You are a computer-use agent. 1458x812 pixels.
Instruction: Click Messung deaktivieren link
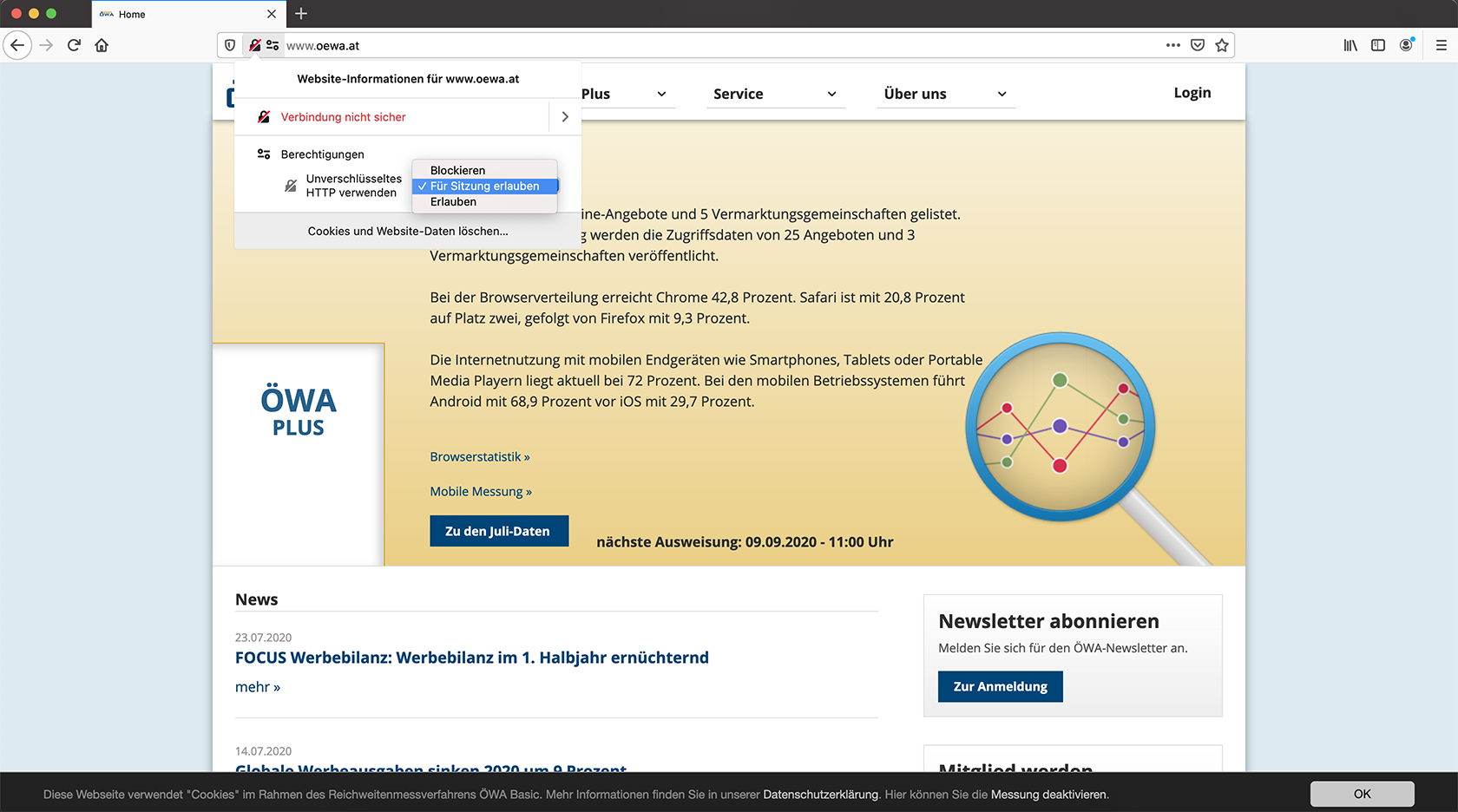(1048, 794)
